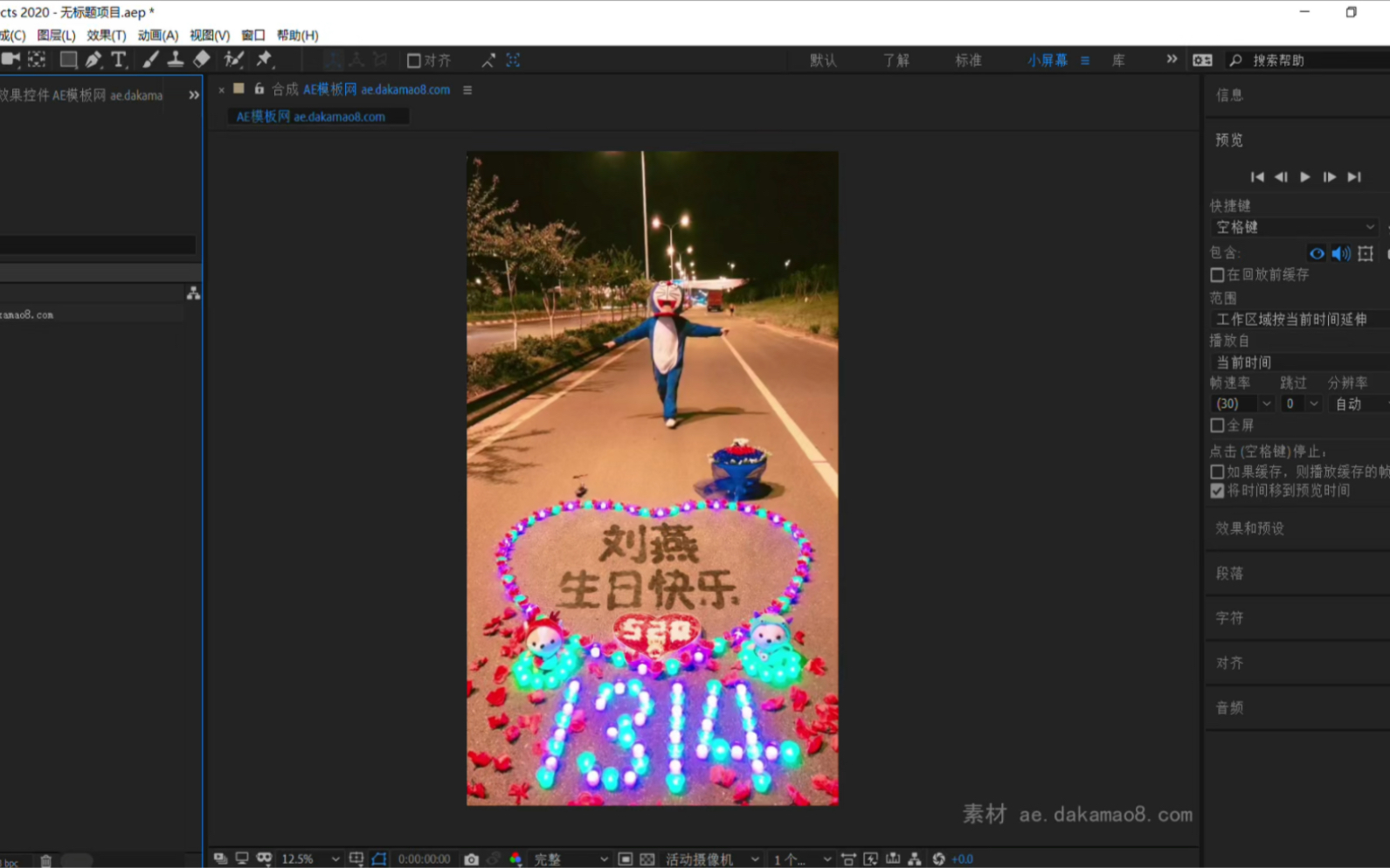
Task: Play the preview
Action: 1305,177
